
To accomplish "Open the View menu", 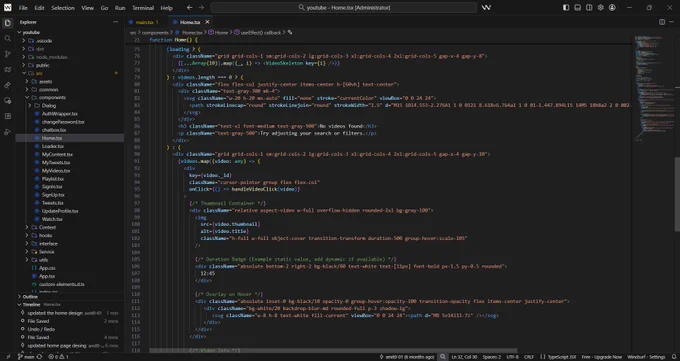I will click(x=87, y=8).
